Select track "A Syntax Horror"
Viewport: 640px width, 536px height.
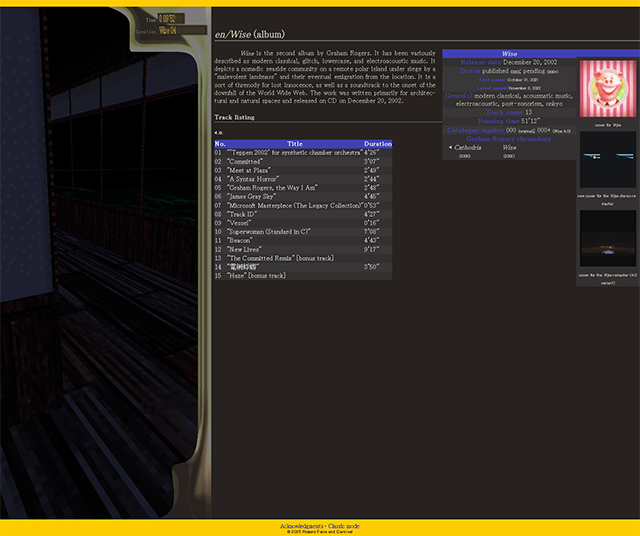coord(256,179)
